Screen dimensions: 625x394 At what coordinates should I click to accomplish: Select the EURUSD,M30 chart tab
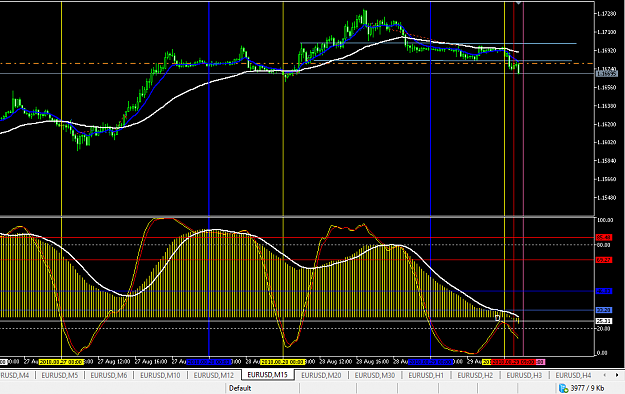[x=375, y=375]
